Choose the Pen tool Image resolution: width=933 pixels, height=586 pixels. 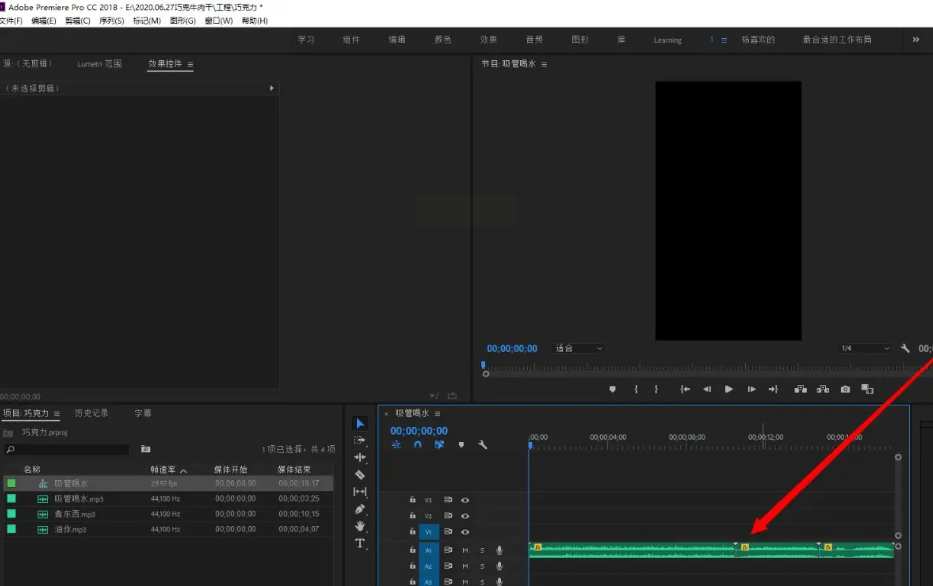click(360, 509)
